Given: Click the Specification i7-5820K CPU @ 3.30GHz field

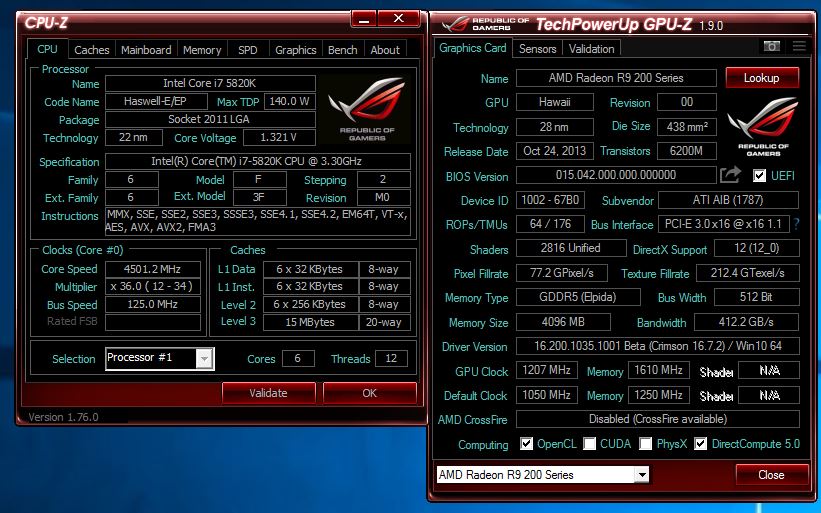Looking at the screenshot, I should click(258, 161).
